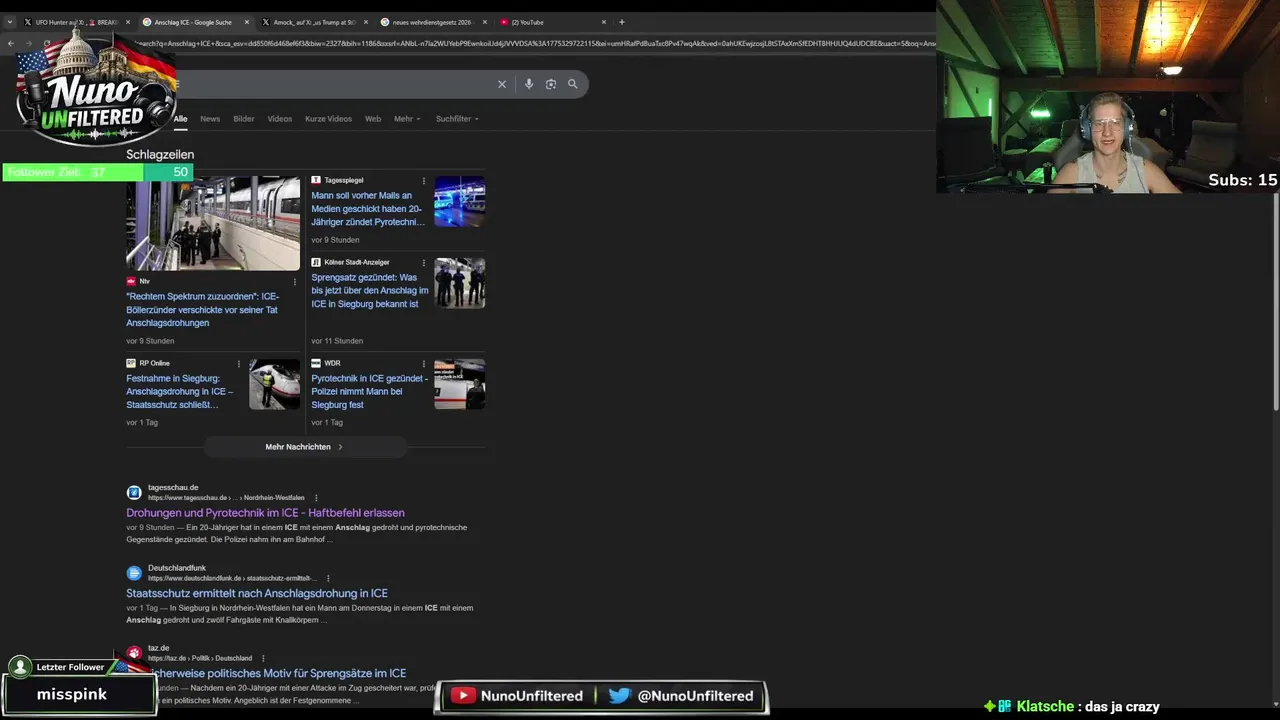Open WDR Pyrotechnik in ICE gezündet article
This screenshot has height=720, width=1280.
(x=369, y=392)
